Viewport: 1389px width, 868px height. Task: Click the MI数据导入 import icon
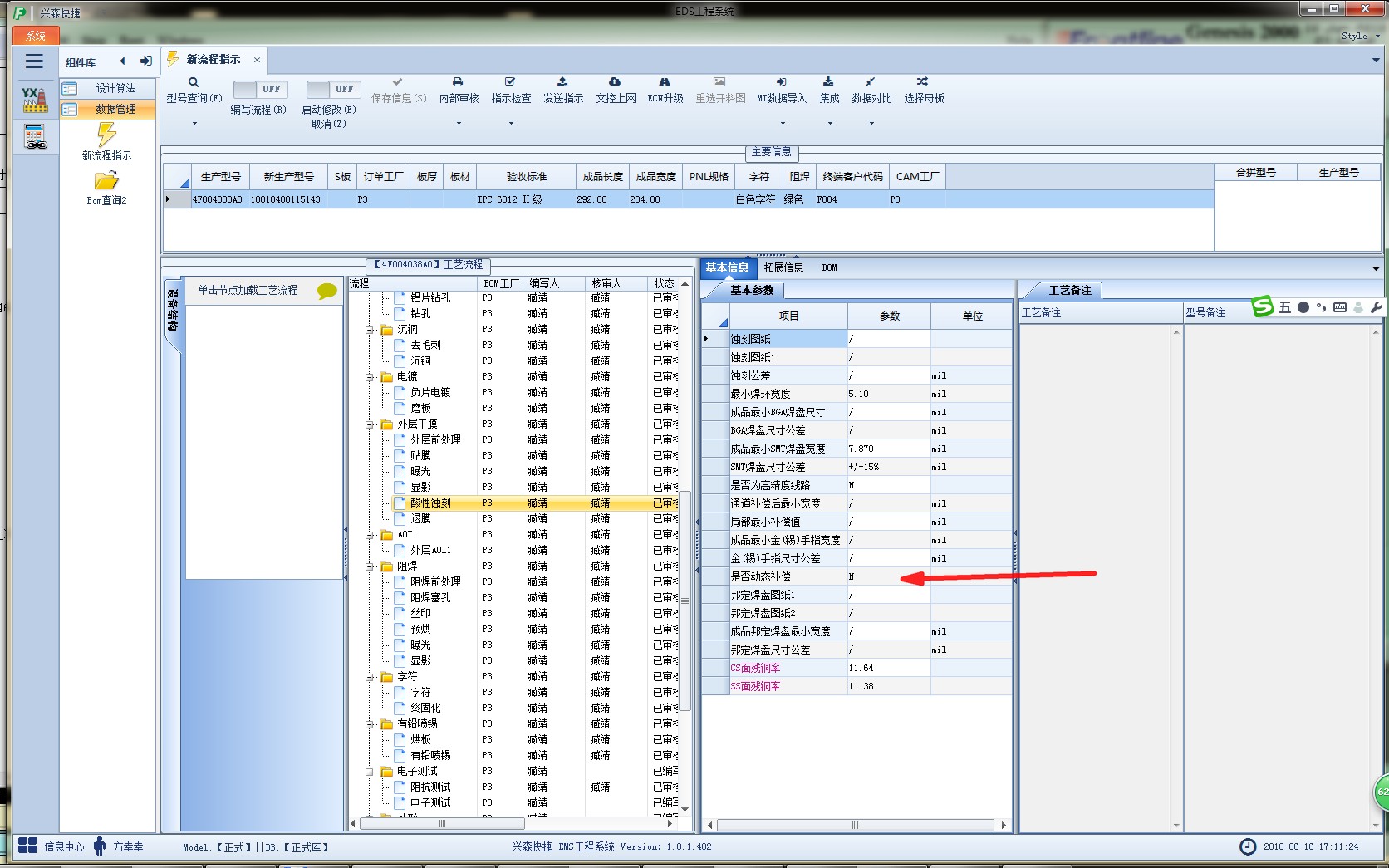pos(782,81)
